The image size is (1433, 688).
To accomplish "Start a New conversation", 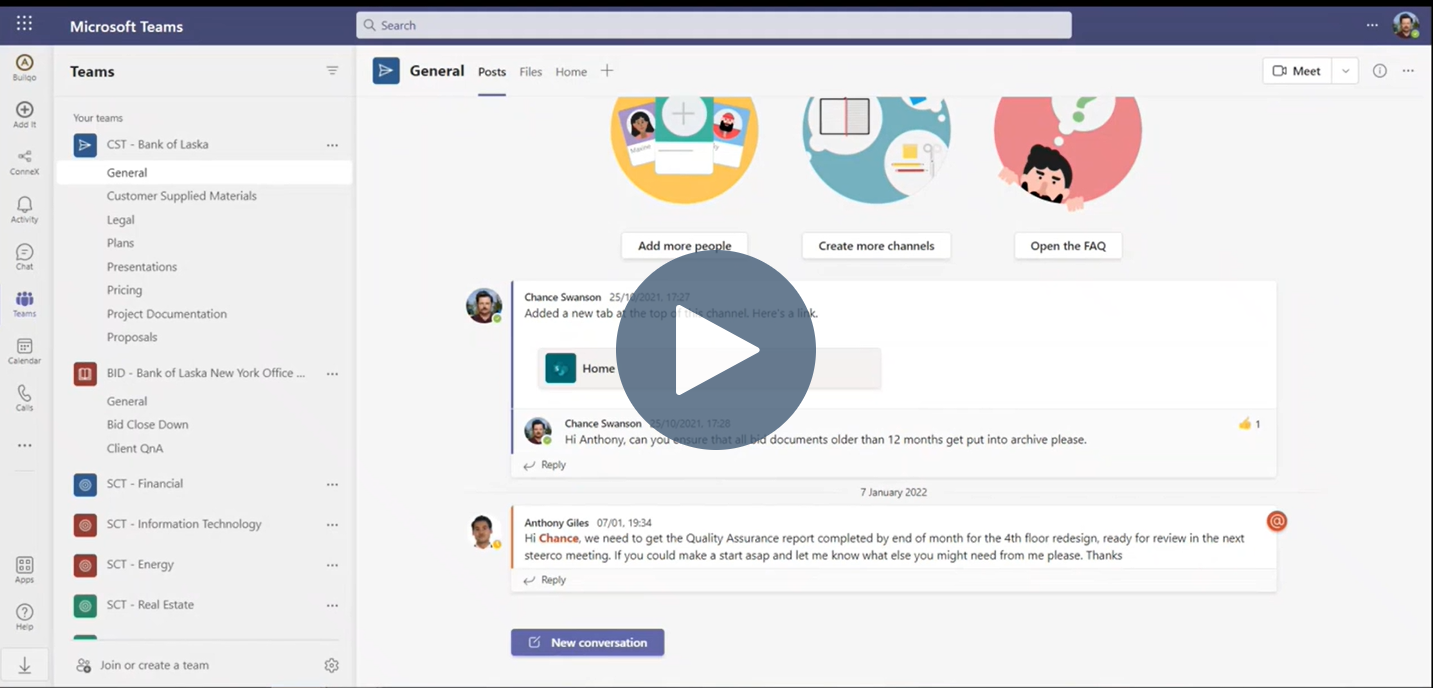I will [588, 642].
